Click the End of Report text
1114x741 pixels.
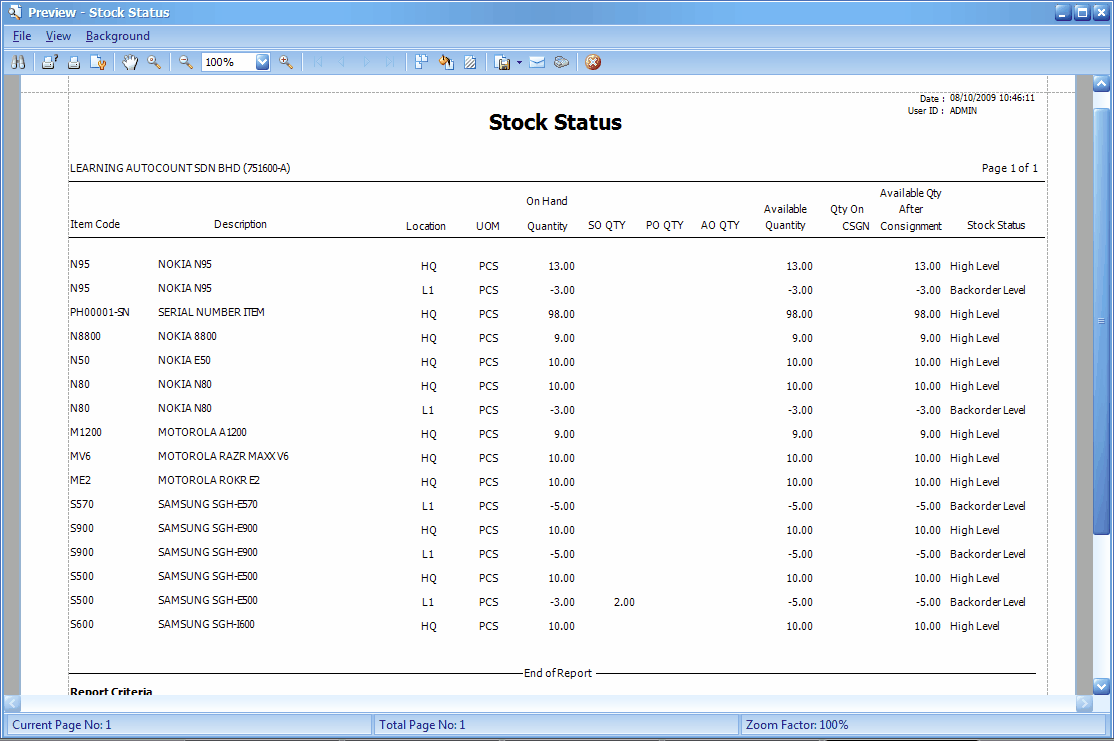(558, 674)
